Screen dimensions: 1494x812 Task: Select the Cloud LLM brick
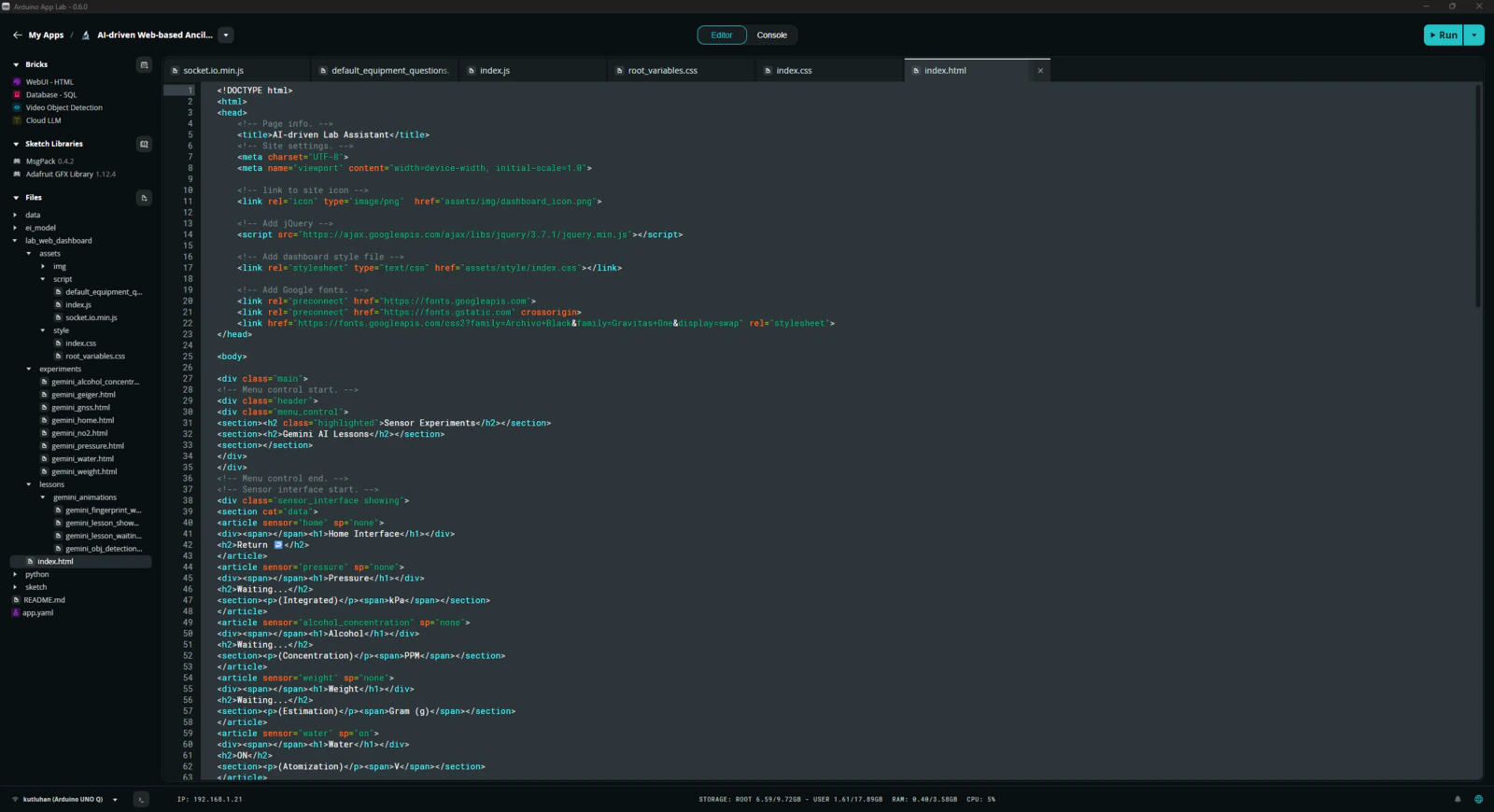tap(43, 120)
